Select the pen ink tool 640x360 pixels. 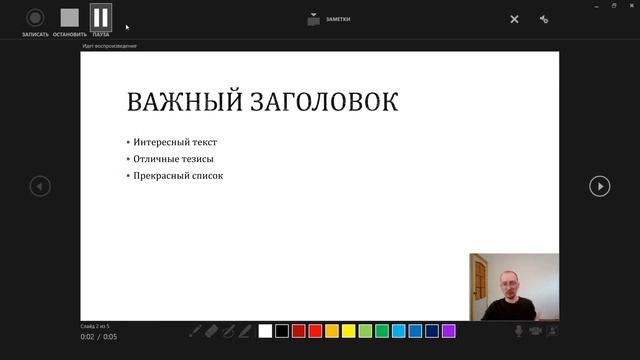[228, 331]
